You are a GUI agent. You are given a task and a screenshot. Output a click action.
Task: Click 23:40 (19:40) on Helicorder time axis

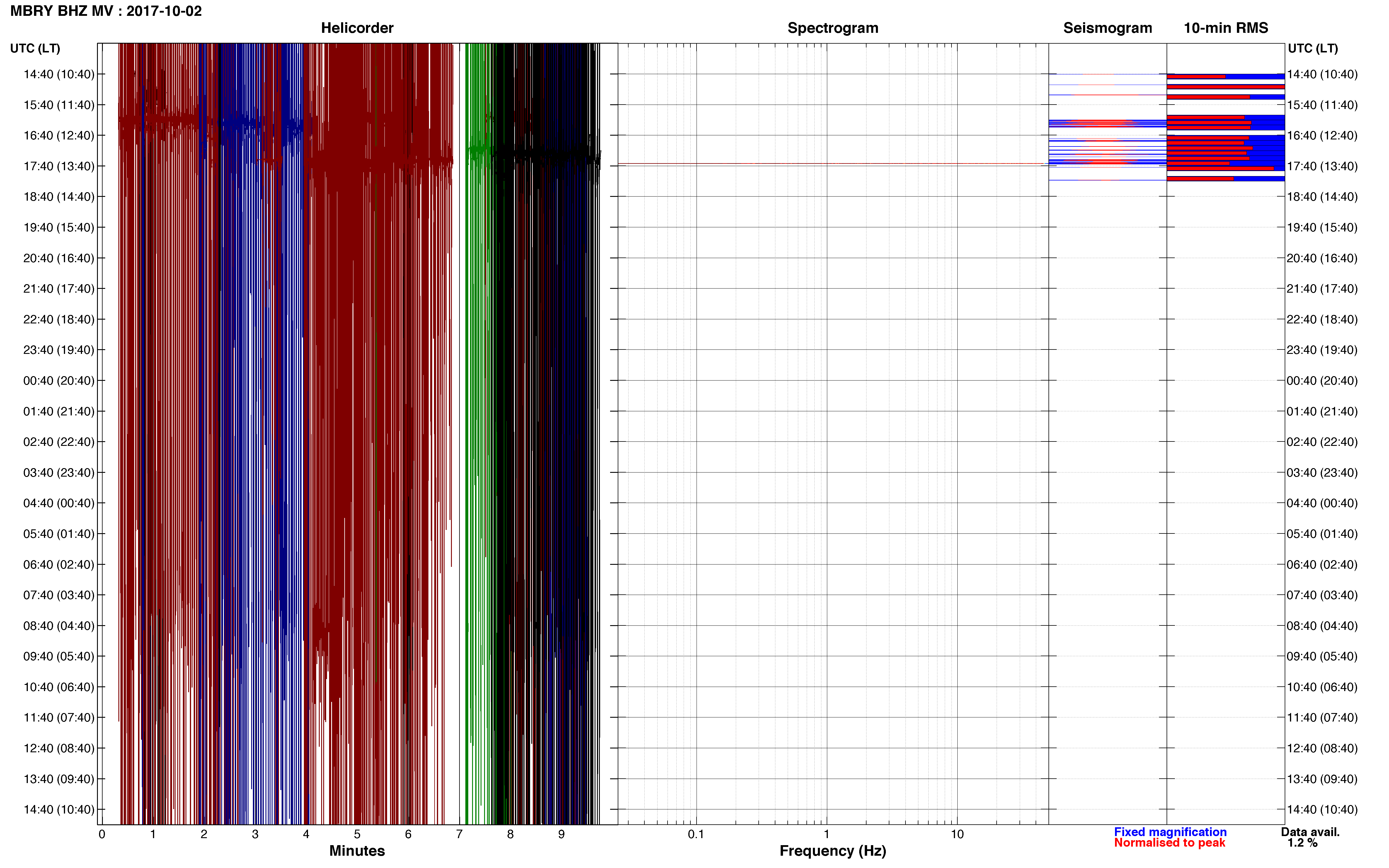pyautogui.click(x=59, y=349)
